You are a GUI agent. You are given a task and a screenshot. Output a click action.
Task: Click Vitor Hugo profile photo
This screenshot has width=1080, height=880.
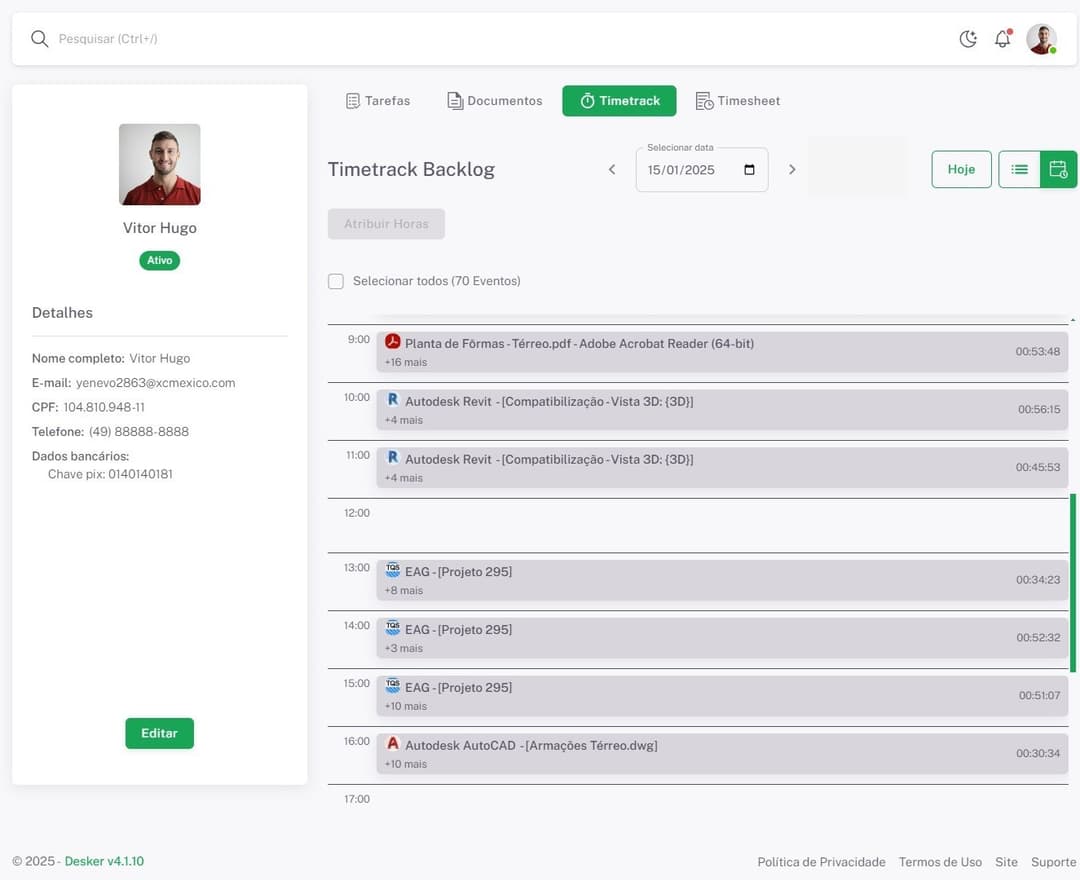pyautogui.click(x=160, y=165)
